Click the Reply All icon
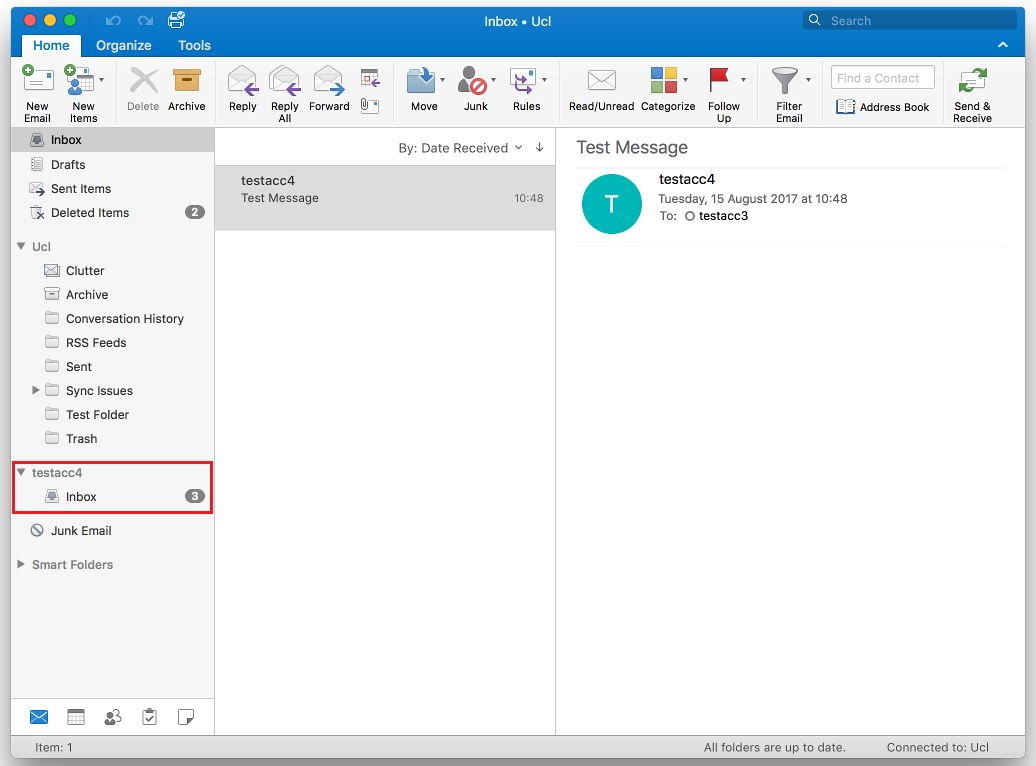The image size is (1036, 766). (285, 81)
